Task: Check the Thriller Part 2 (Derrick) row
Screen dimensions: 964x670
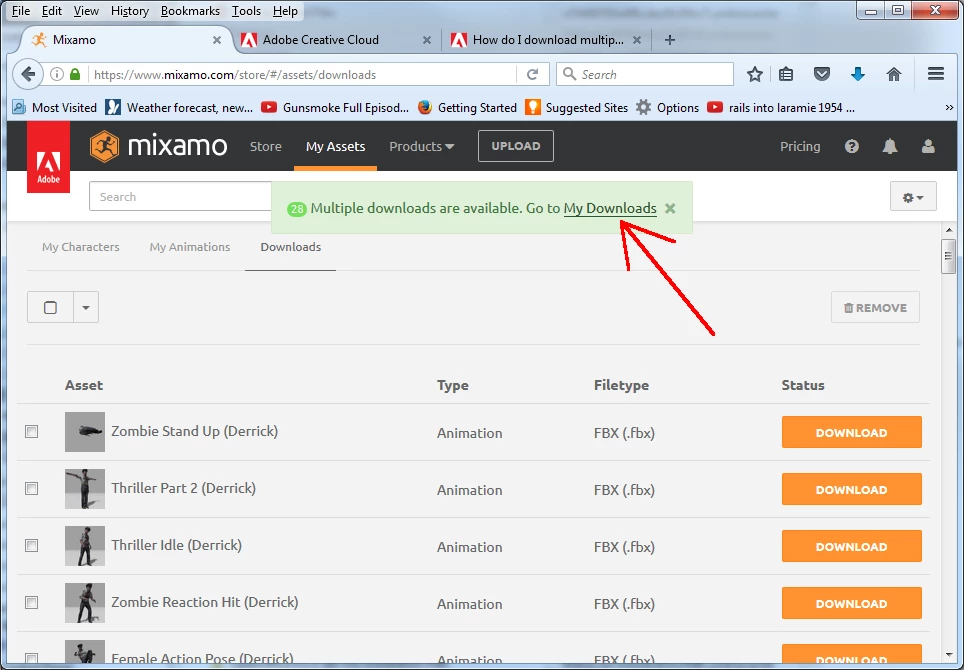Action: click(x=31, y=489)
